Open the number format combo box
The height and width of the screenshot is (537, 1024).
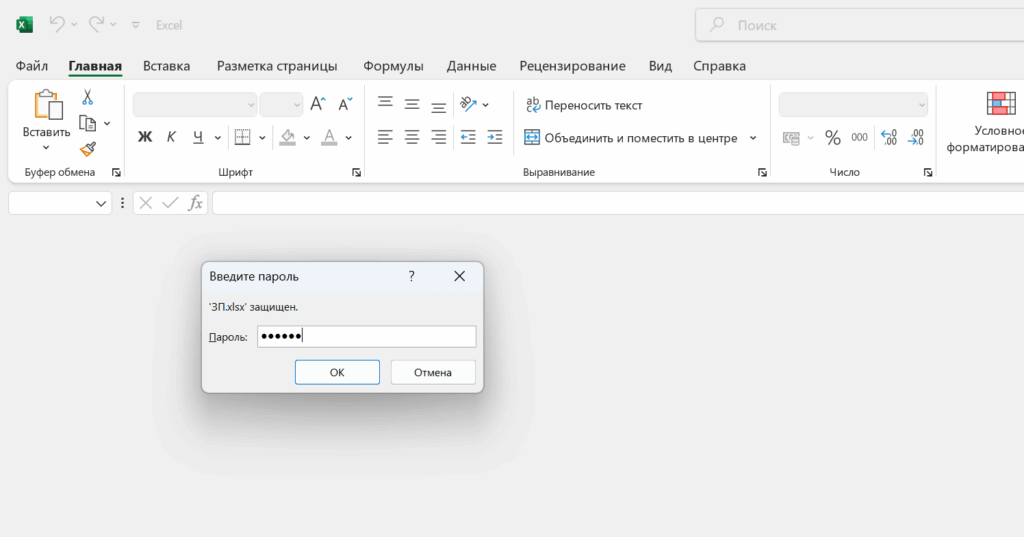(x=854, y=105)
